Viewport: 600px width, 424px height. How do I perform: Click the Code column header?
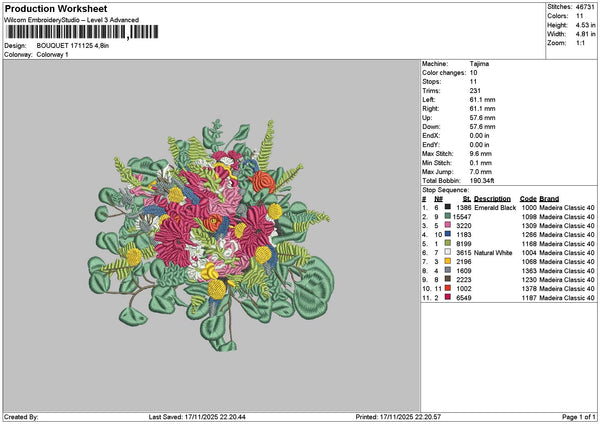coord(528,199)
